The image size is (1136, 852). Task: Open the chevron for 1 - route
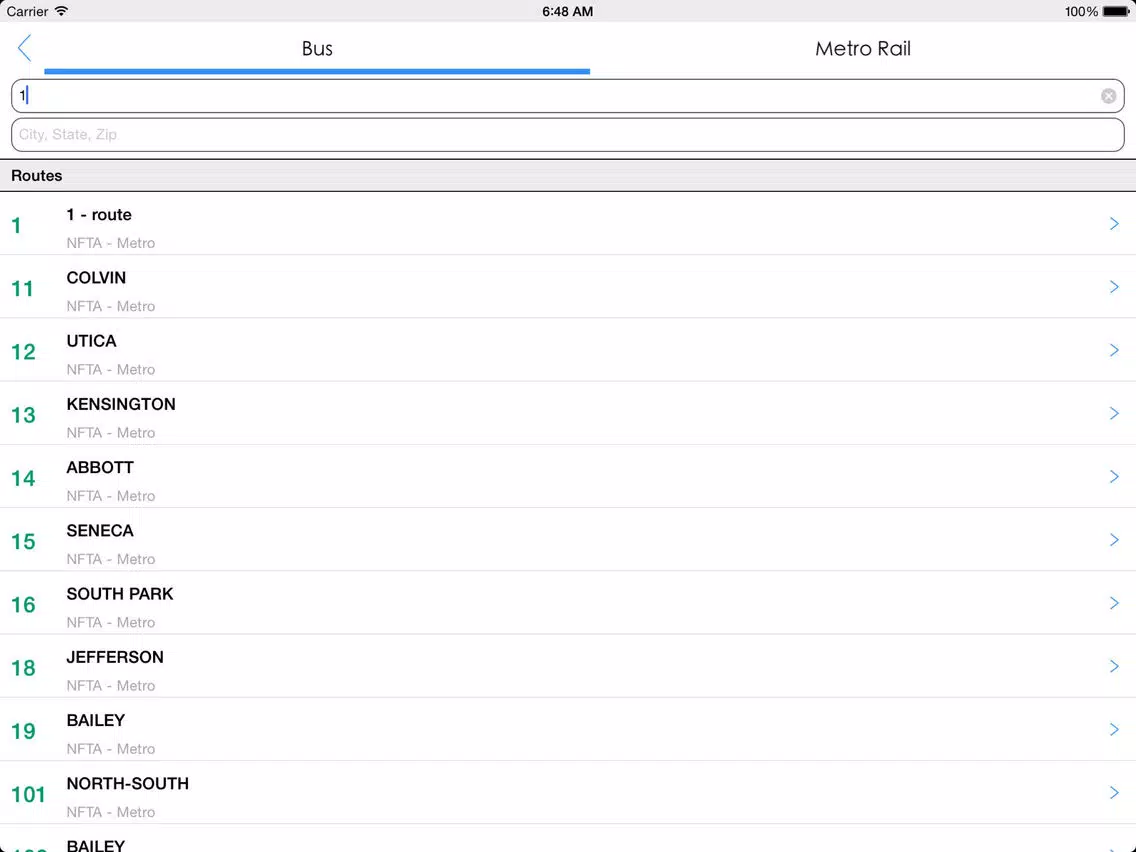pos(1114,224)
